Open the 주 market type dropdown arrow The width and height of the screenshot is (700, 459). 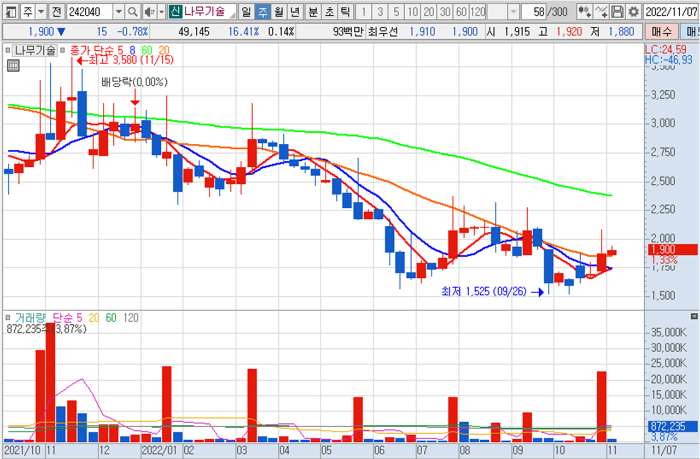click(41, 12)
